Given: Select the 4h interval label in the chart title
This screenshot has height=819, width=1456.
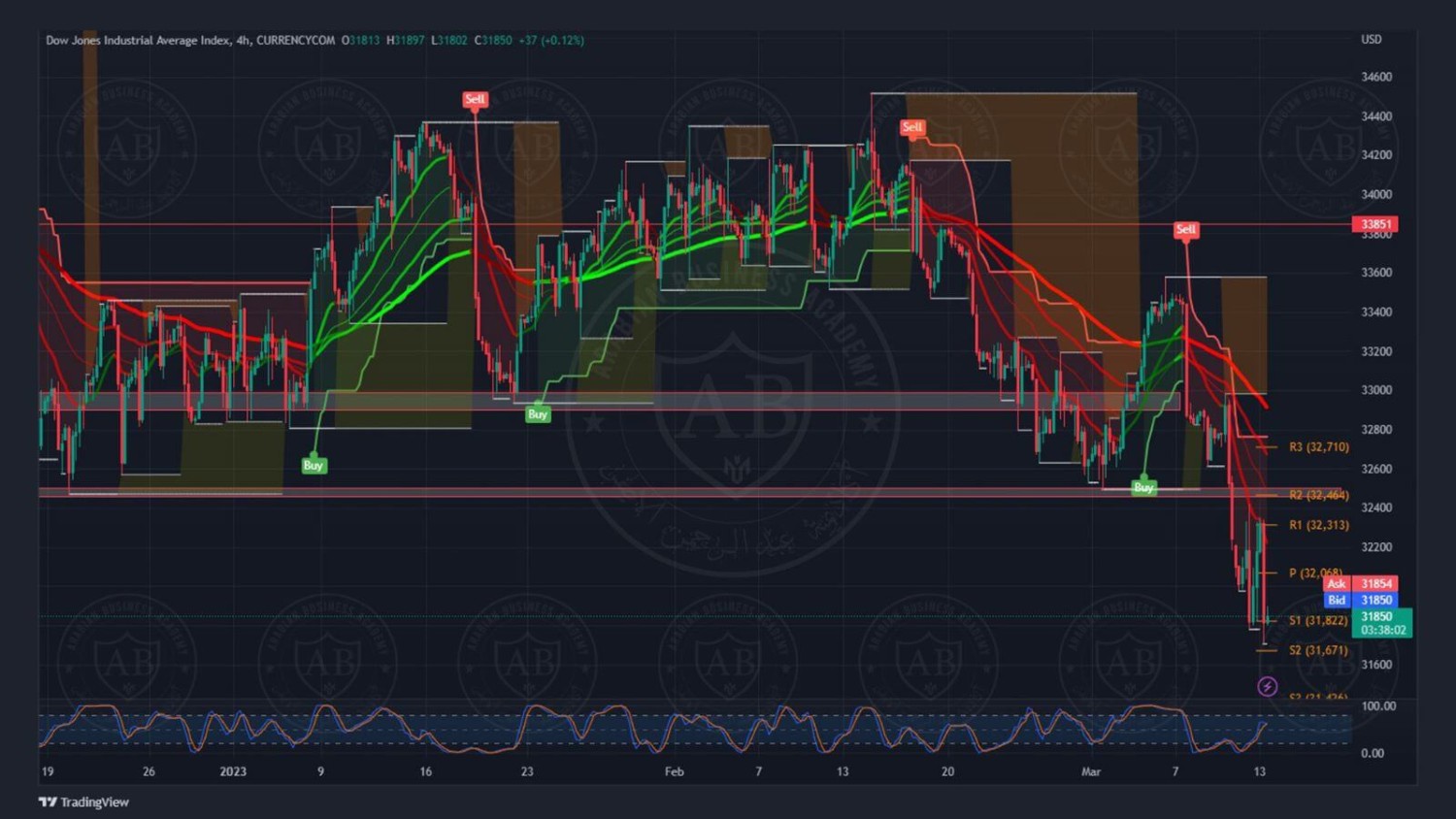Looking at the screenshot, I should pyautogui.click(x=244, y=40).
